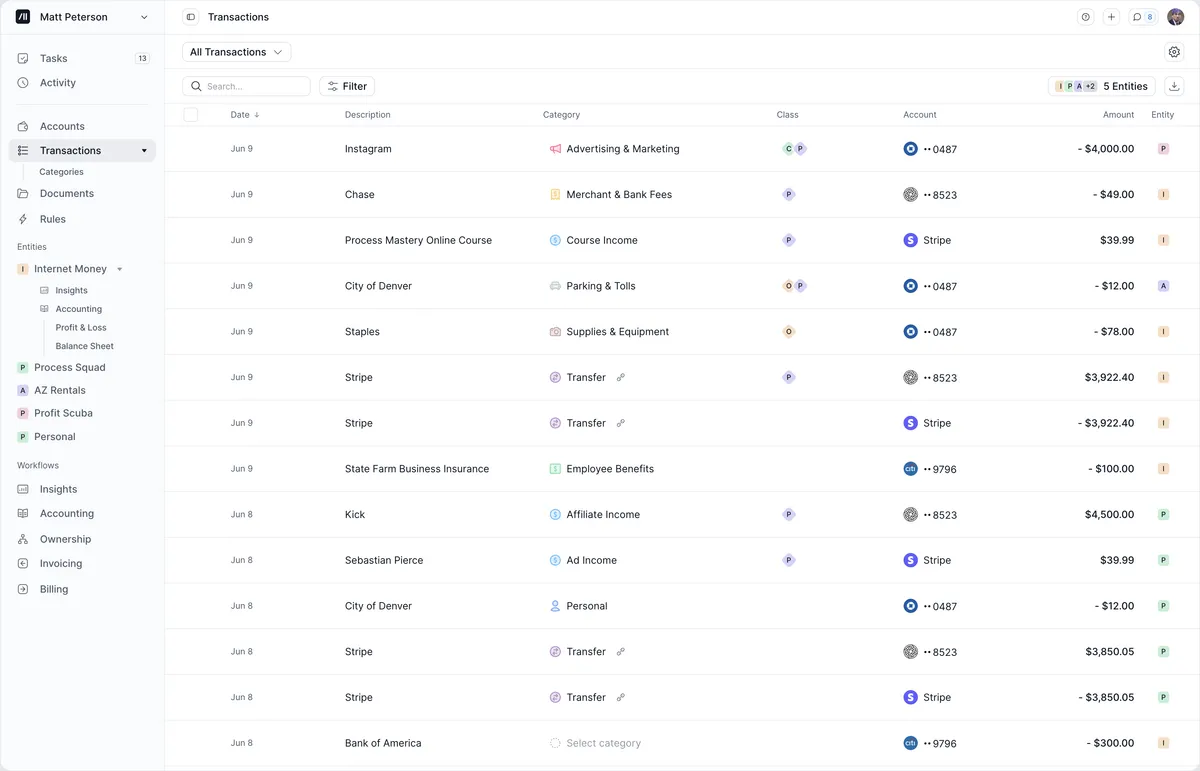Screen dimensions: 1200x771
Task: Click the Billing workflow icon
Action: click(23, 589)
